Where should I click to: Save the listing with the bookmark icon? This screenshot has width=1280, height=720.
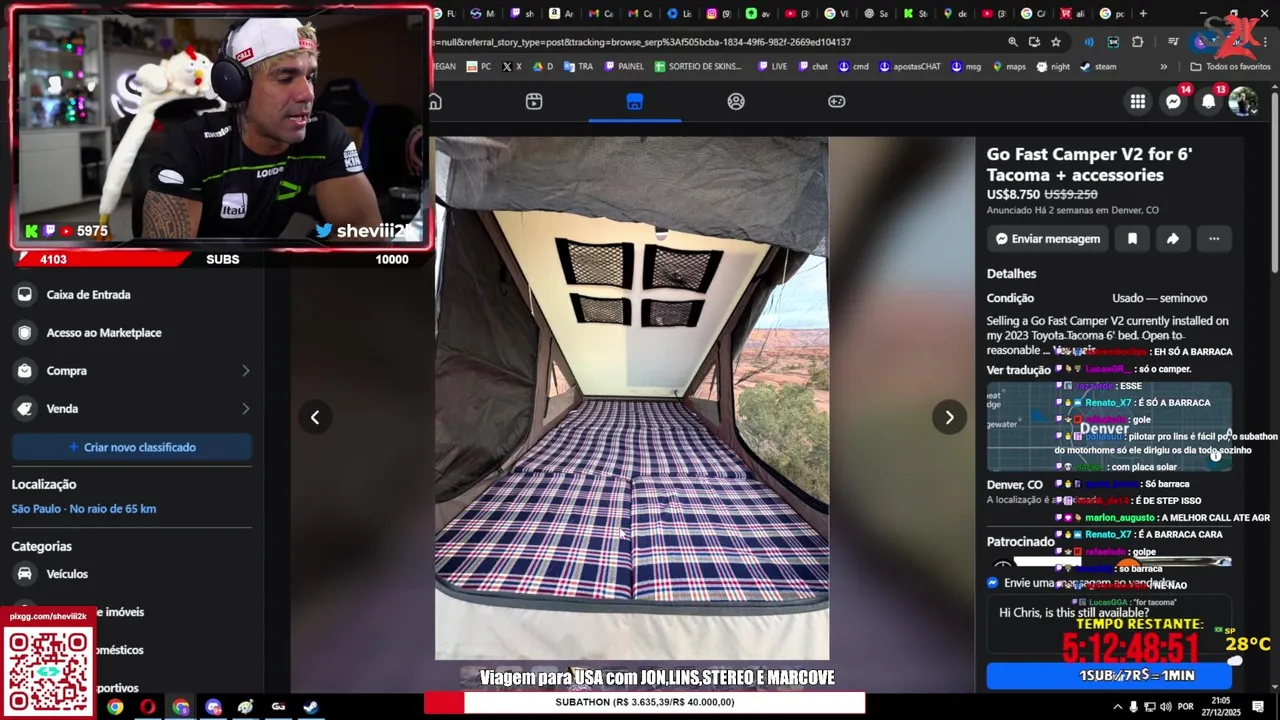tap(1132, 239)
